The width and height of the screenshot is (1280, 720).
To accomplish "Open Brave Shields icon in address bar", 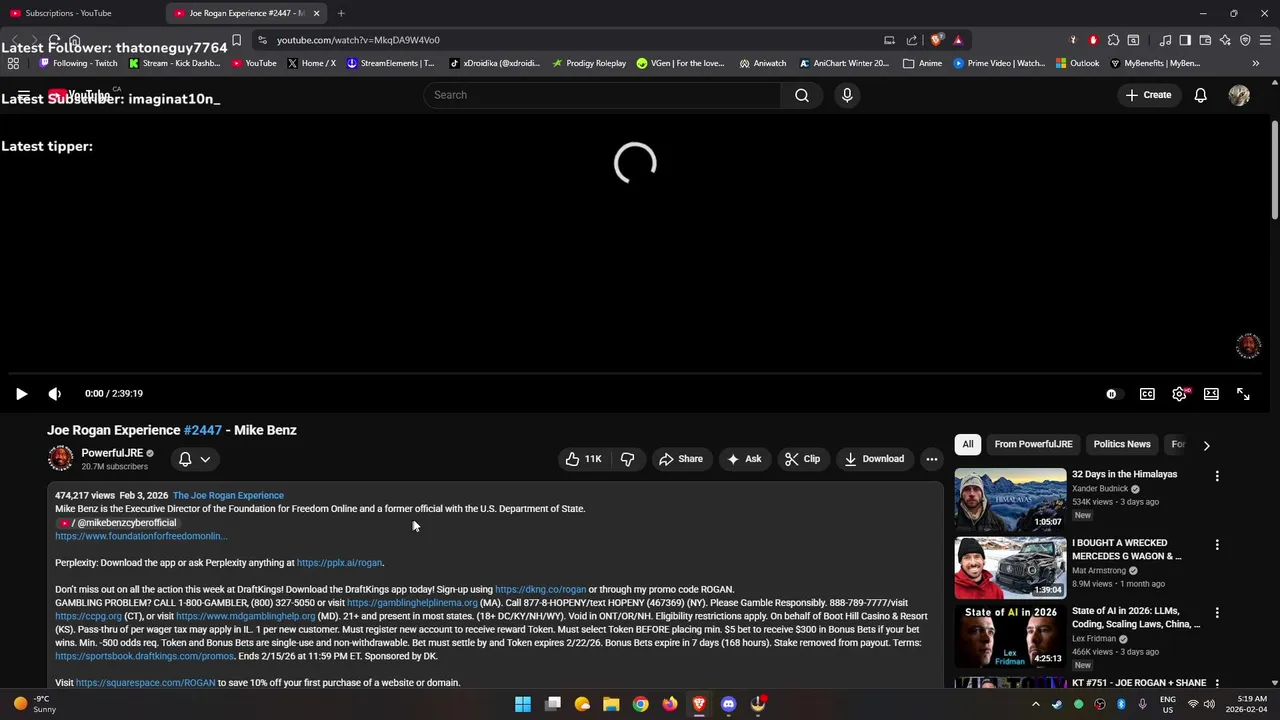I will pyautogui.click(x=937, y=40).
